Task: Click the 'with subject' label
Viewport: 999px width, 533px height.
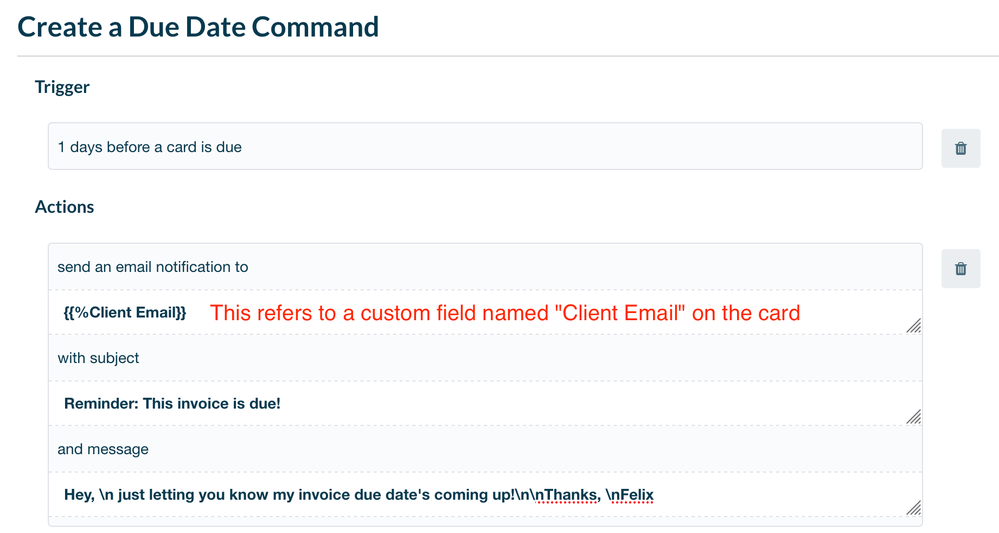Action: tap(98, 358)
